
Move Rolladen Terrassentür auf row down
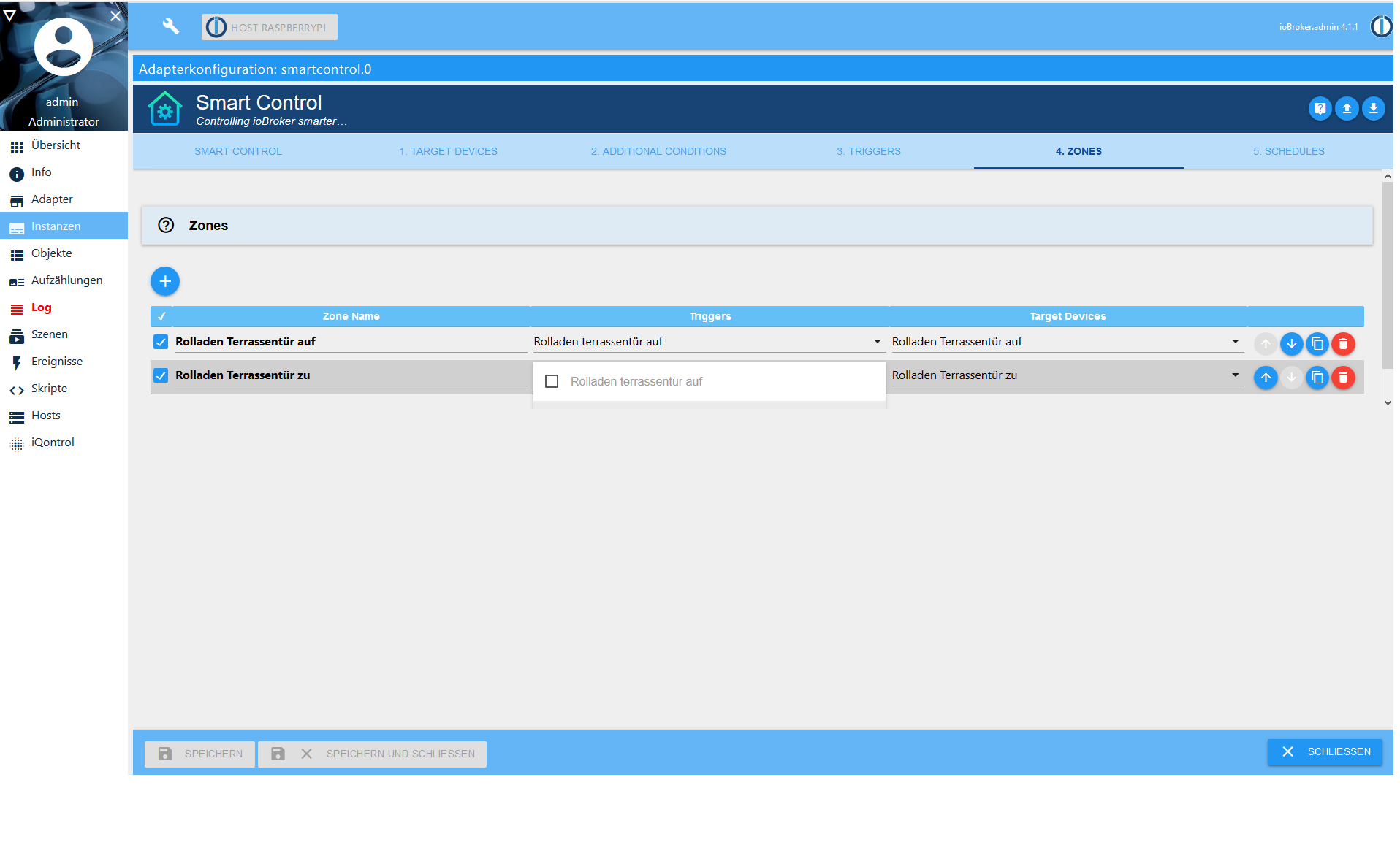1291,344
